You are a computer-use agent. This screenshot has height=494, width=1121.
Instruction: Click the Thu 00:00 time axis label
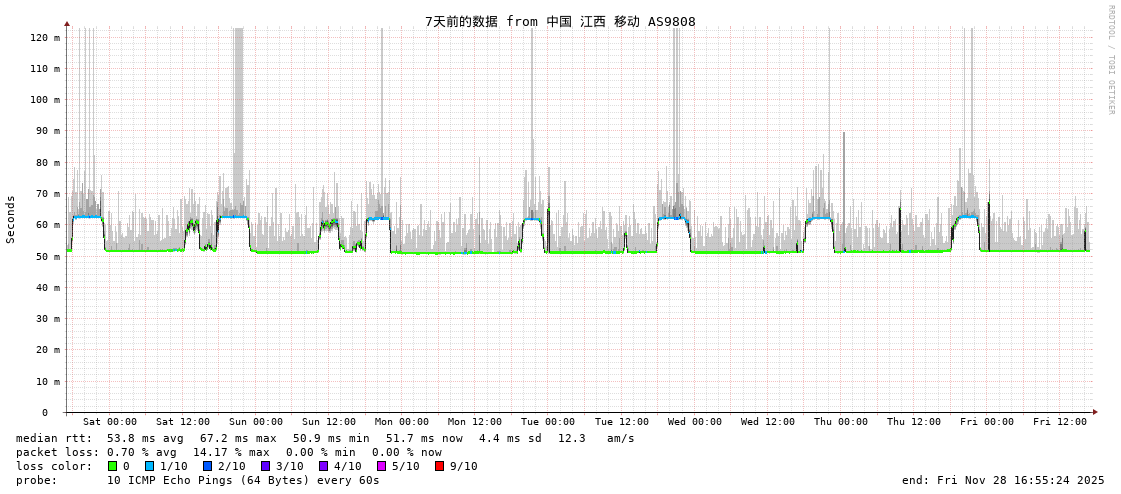pyautogui.click(x=841, y=422)
